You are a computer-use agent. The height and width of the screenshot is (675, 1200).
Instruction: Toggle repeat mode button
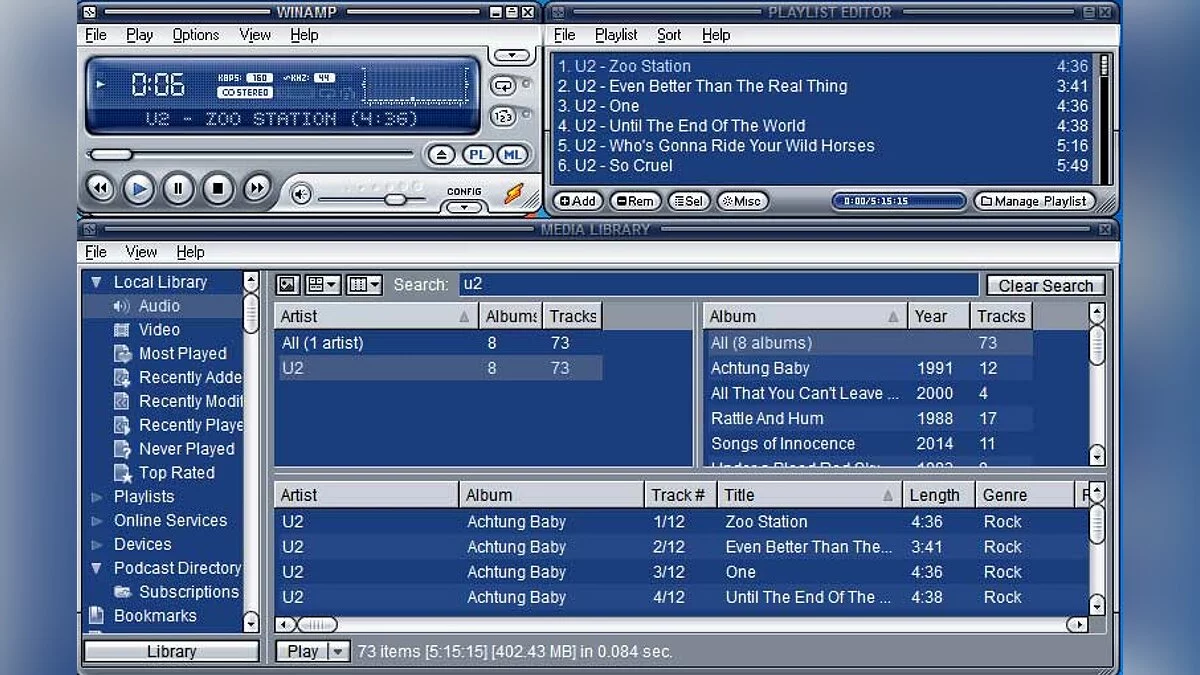tap(503, 86)
